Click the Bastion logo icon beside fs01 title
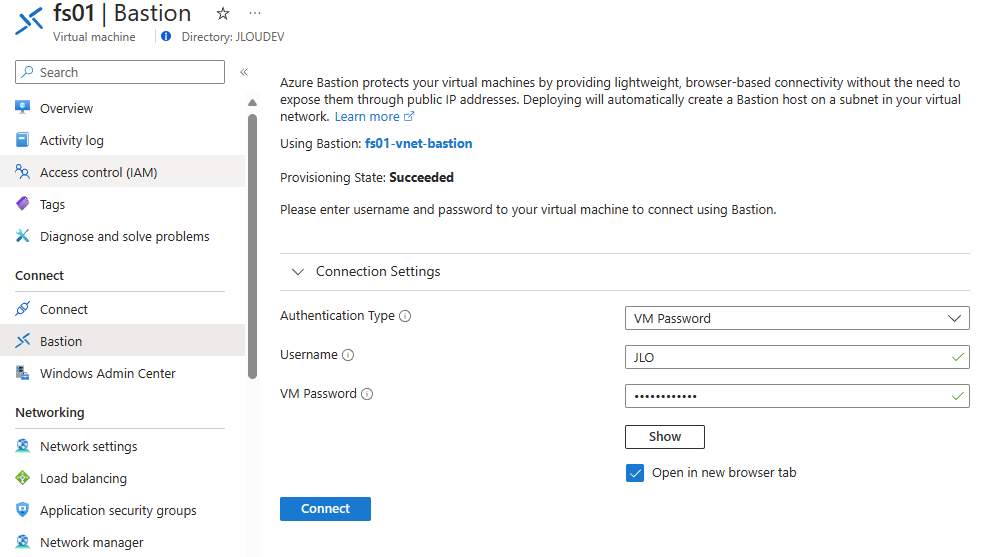Viewport: 988px width, 557px height. click(30, 21)
